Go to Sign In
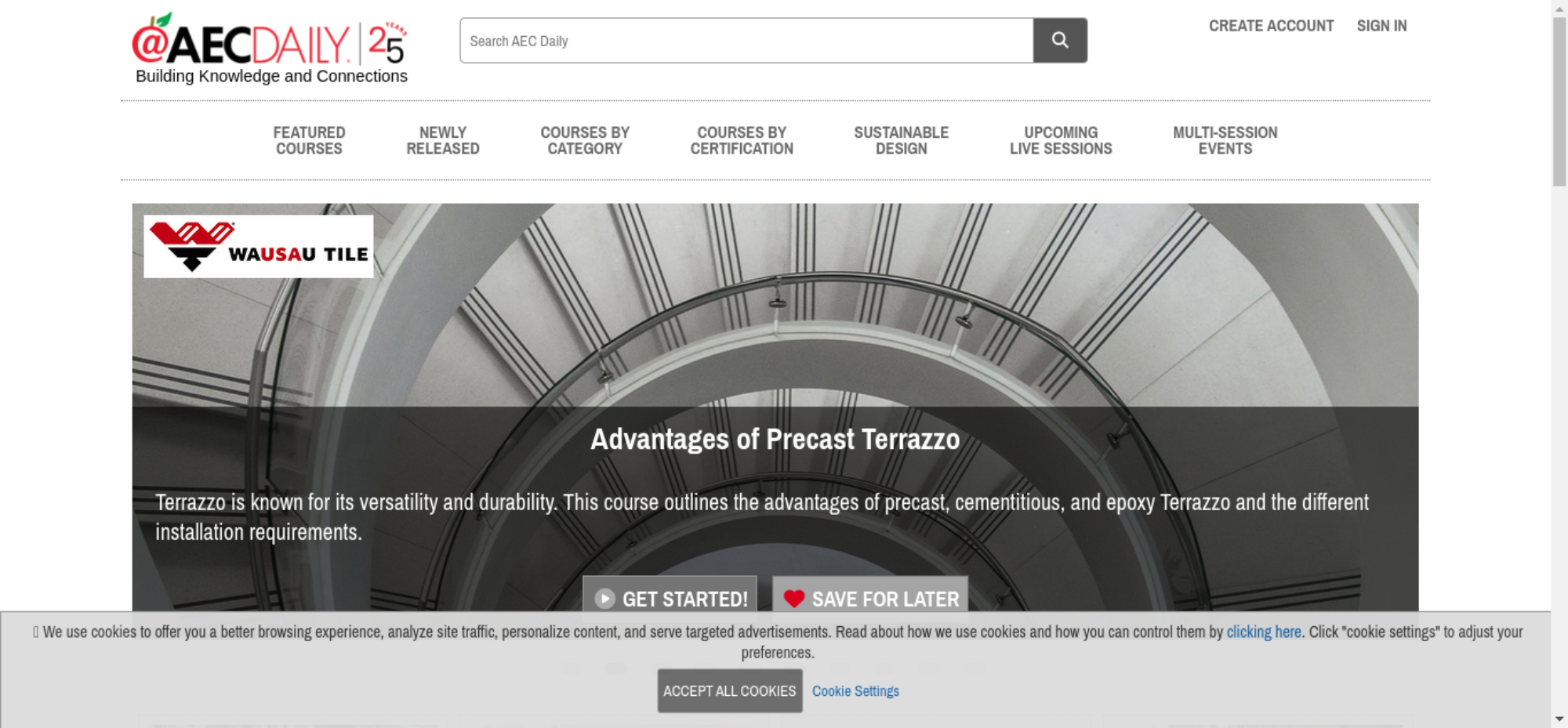The image size is (1568, 728). [1381, 26]
